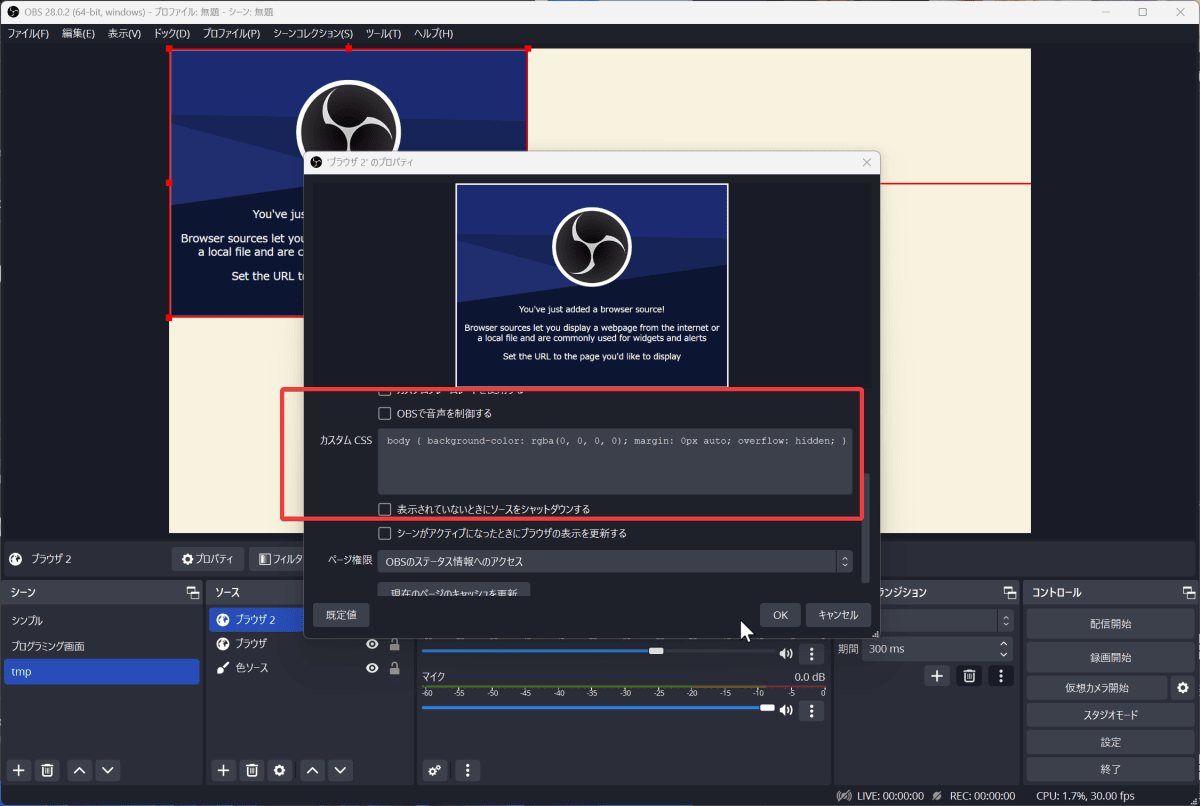This screenshot has width=1200, height=806.
Task: Open the virtual camera settings gear
Action: click(x=1183, y=688)
